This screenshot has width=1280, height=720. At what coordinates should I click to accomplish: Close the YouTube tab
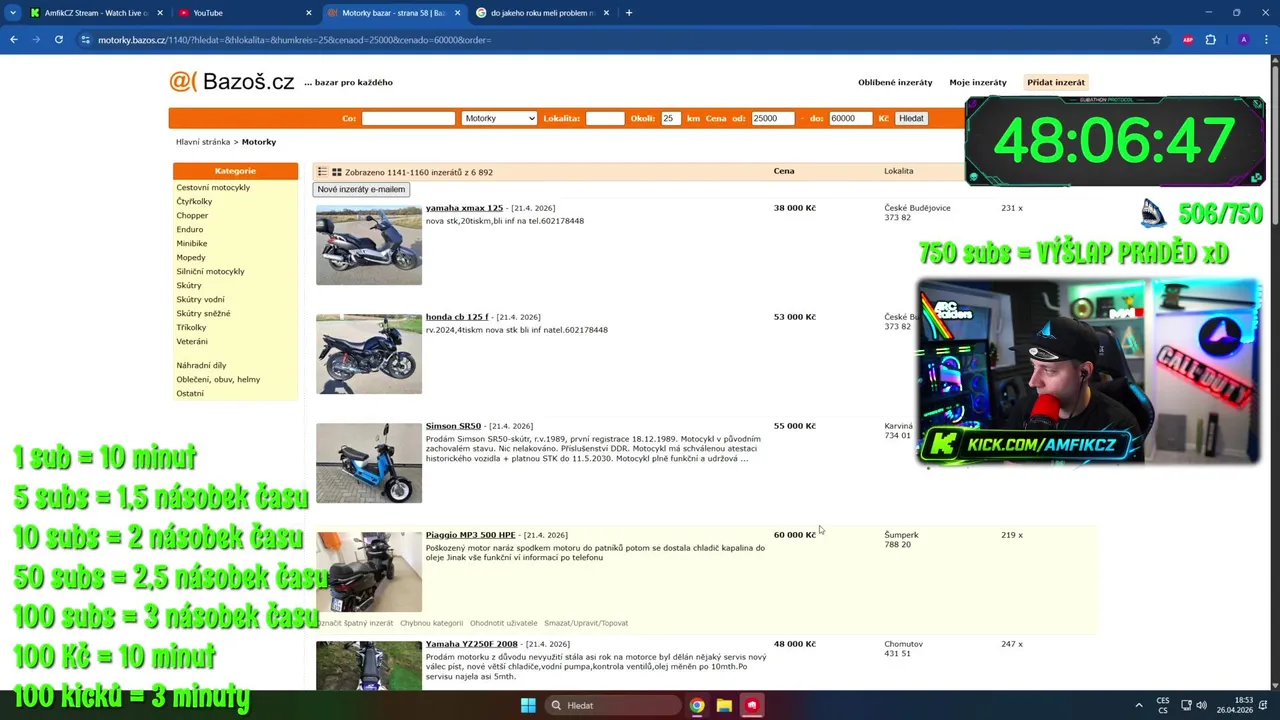(x=308, y=13)
